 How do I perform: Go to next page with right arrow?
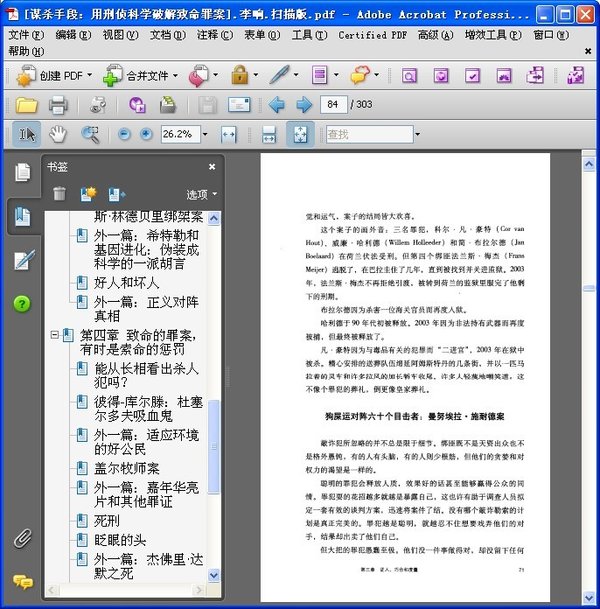(x=304, y=105)
